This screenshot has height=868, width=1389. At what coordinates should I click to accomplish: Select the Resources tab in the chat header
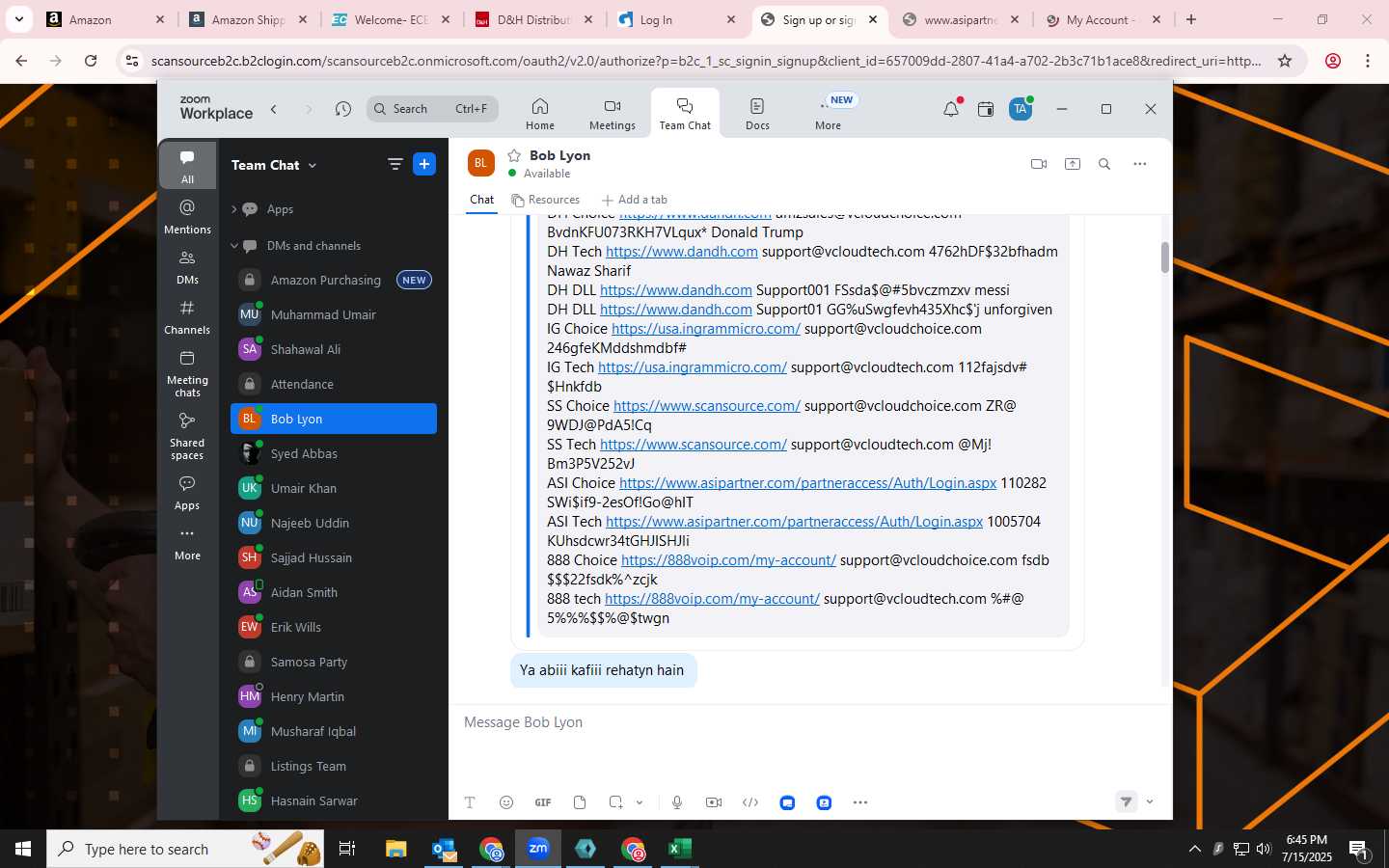tap(546, 200)
